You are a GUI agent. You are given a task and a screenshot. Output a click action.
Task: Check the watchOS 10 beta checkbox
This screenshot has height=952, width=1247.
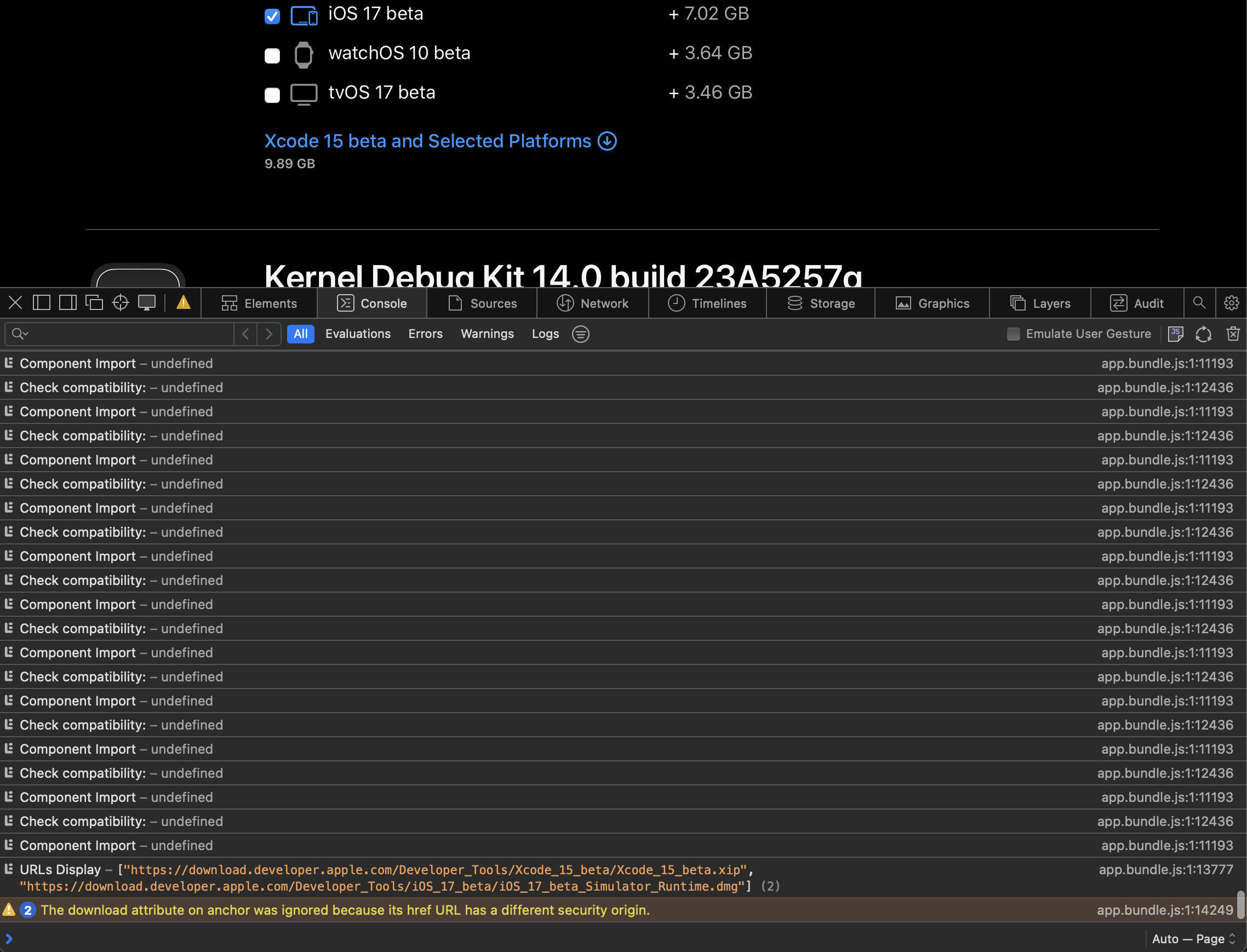pyautogui.click(x=273, y=55)
